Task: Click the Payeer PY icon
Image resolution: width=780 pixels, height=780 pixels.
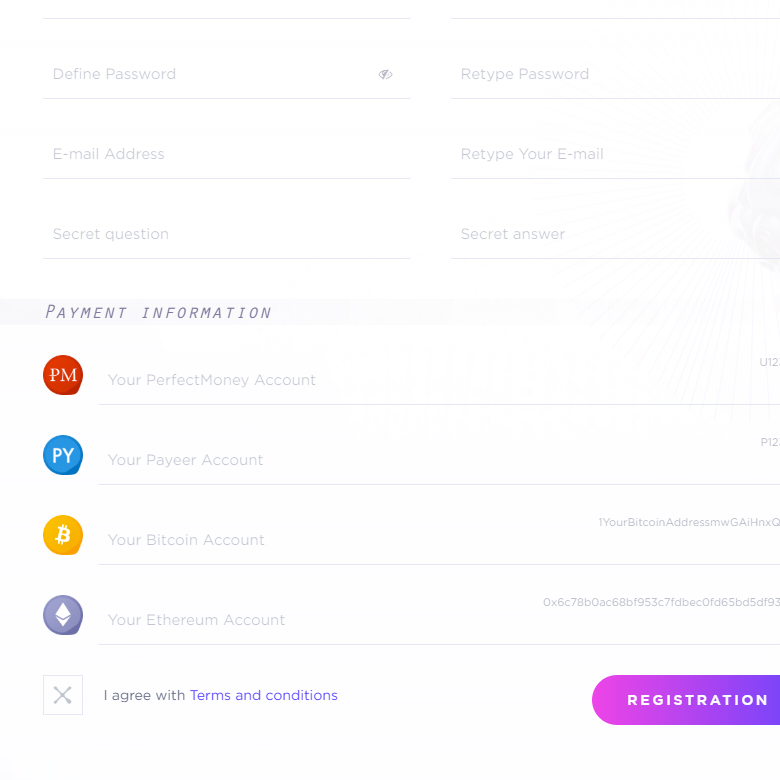Action: point(63,455)
